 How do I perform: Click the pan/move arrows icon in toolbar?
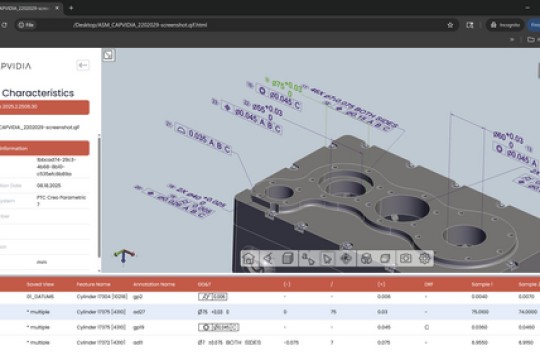click(346, 258)
